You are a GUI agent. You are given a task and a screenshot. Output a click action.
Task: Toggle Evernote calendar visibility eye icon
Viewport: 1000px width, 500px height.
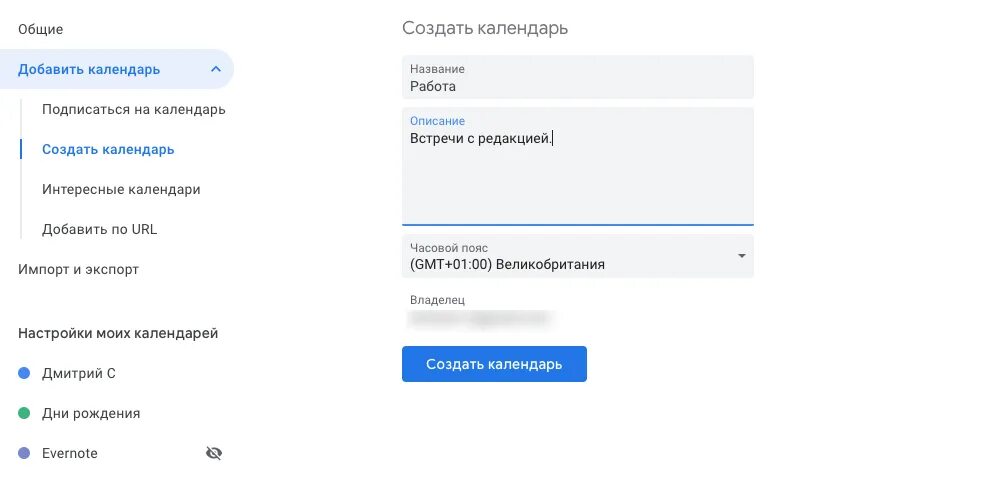tap(214, 453)
